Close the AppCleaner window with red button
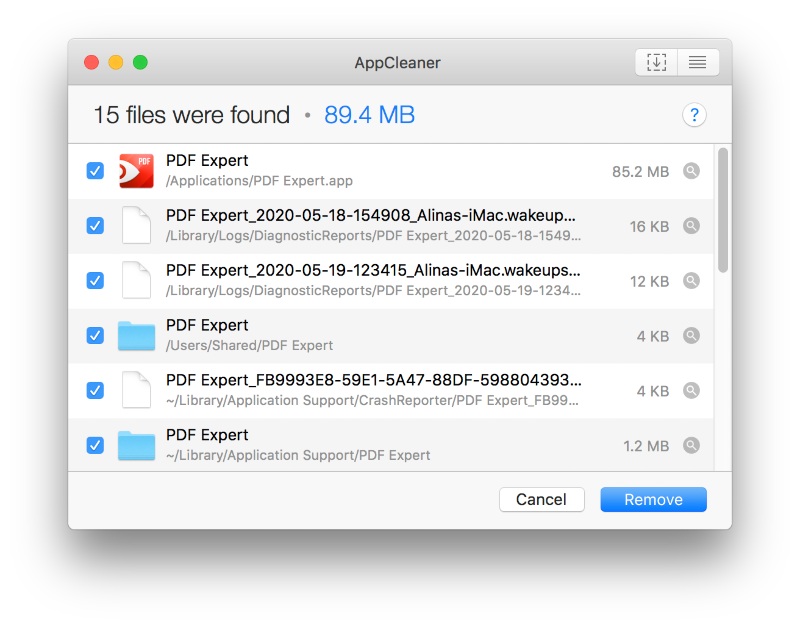 pyautogui.click(x=91, y=62)
